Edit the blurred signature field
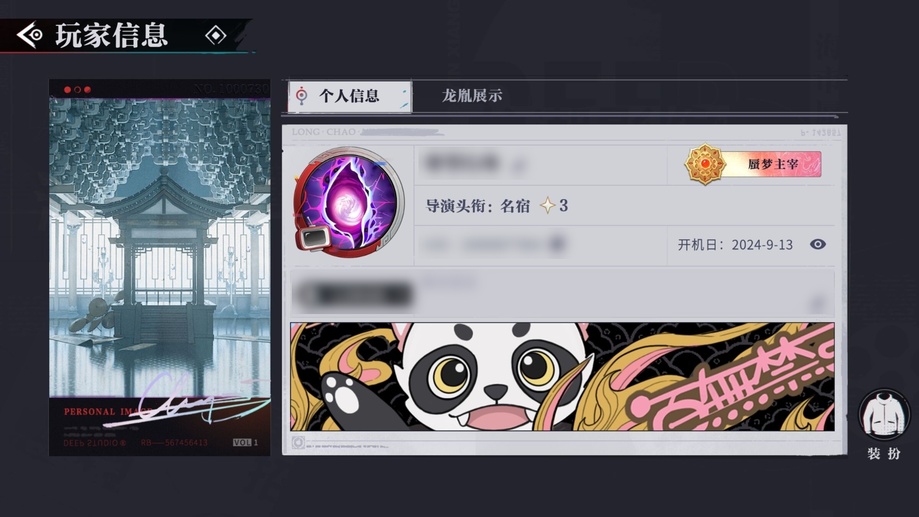This screenshot has height=517, width=919. tap(562, 293)
